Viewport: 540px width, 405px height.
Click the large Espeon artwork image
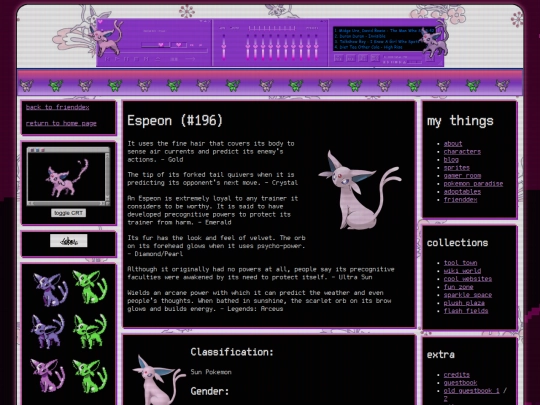point(360,190)
